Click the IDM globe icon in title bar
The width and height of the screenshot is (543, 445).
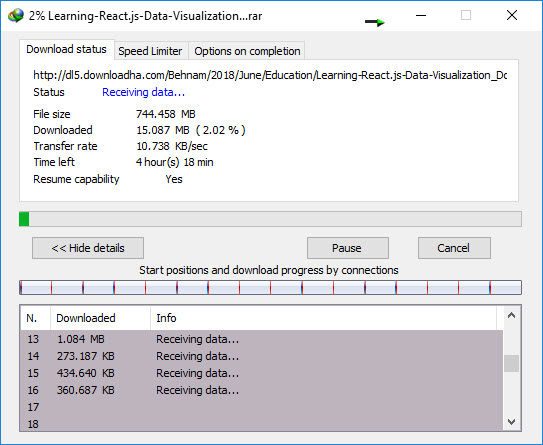click(x=16, y=16)
